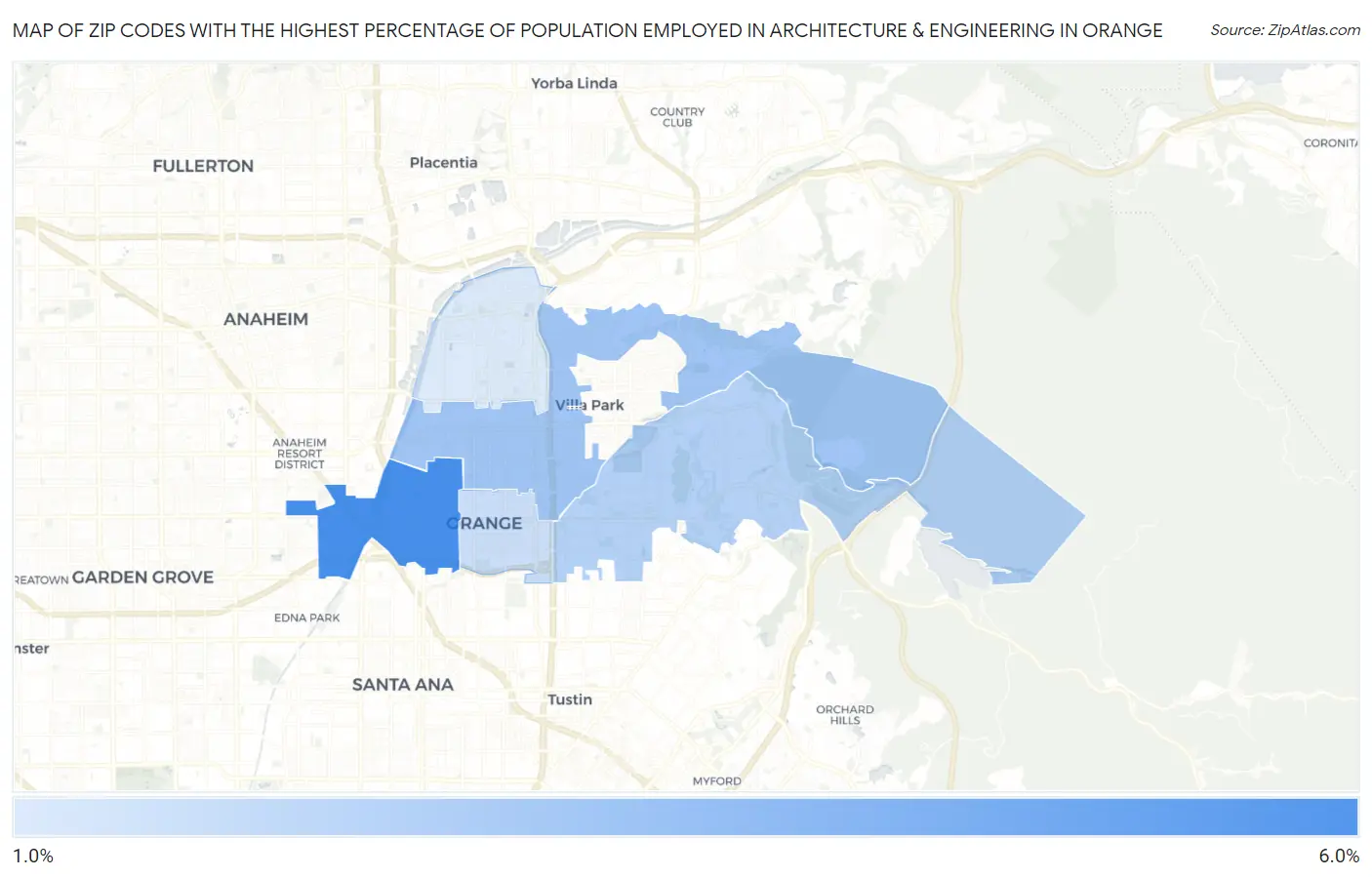Click the FULLERTON map label

pos(203,166)
